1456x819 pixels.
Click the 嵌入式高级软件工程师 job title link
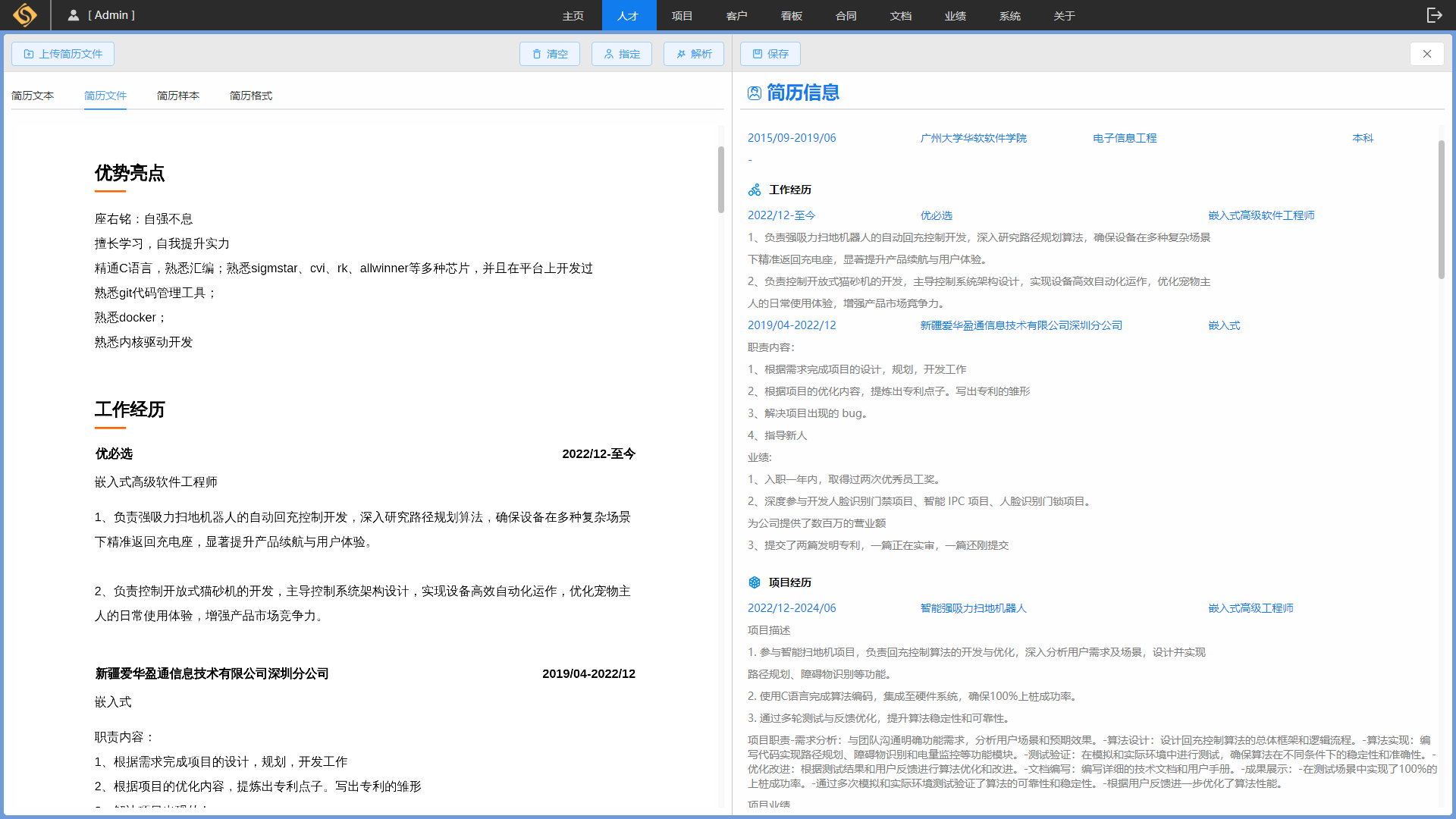point(1262,215)
